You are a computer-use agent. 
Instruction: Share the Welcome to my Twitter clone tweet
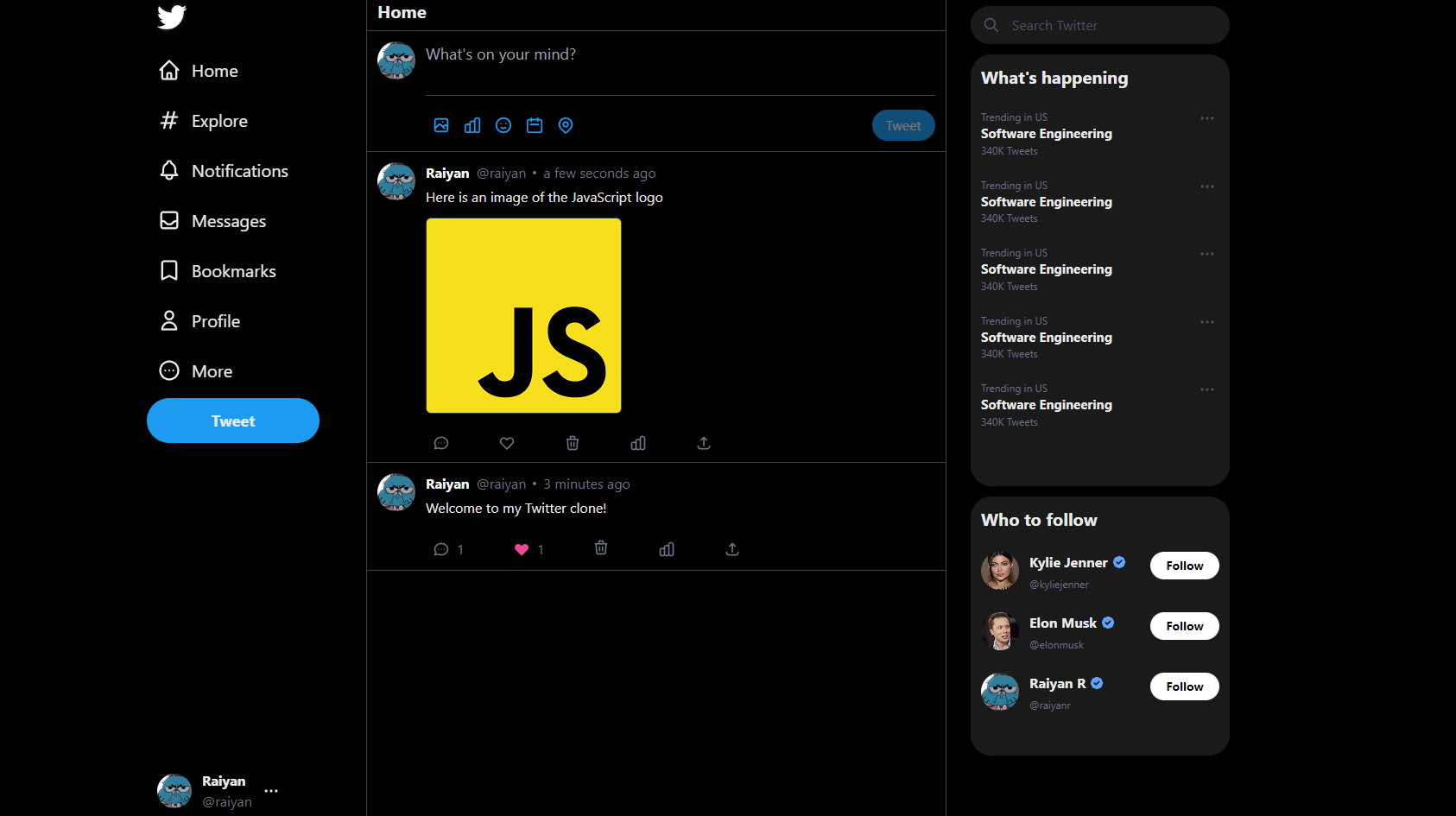point(732,549)
